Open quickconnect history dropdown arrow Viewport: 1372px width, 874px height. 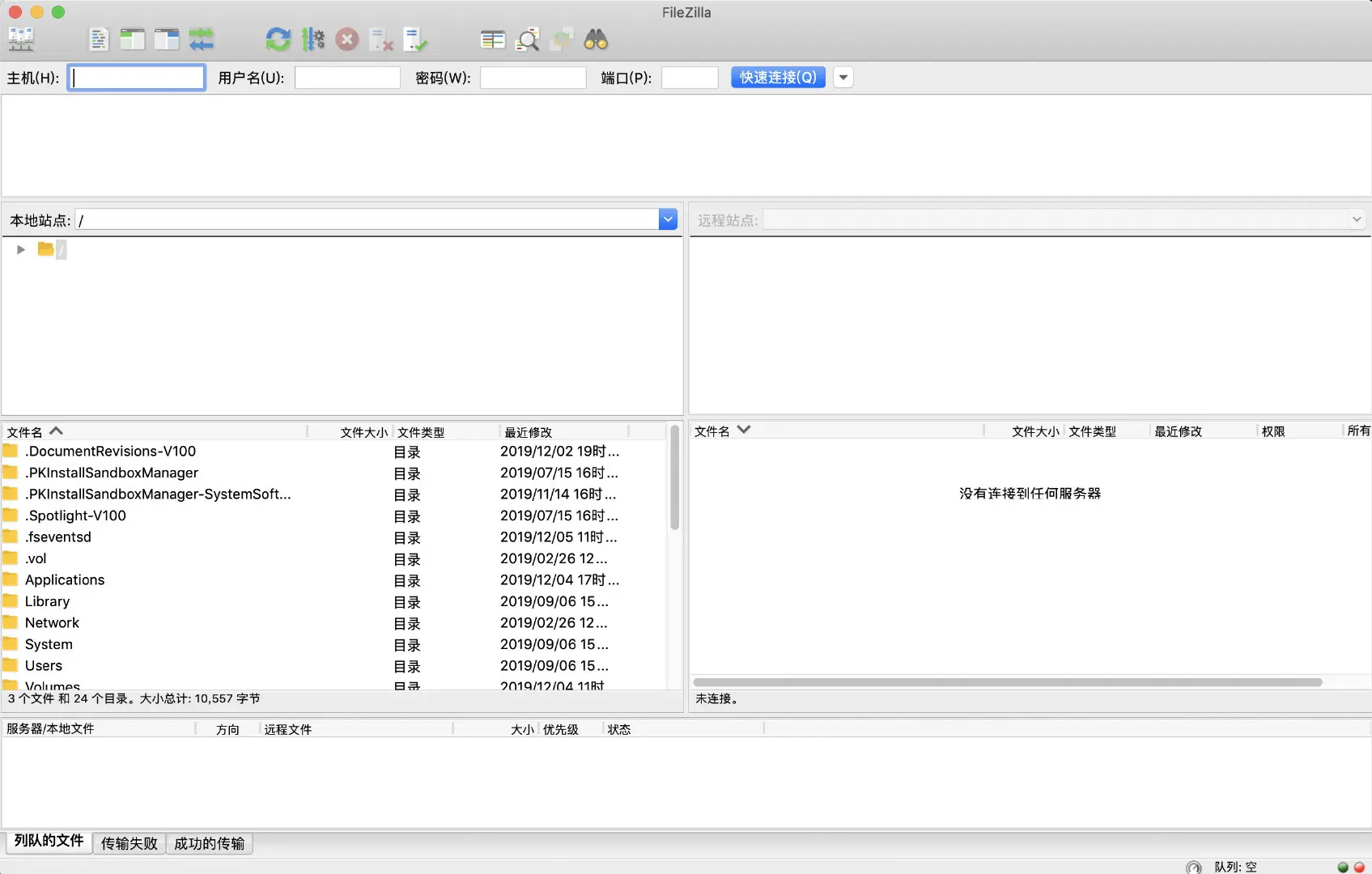click(x=843, y=78)
